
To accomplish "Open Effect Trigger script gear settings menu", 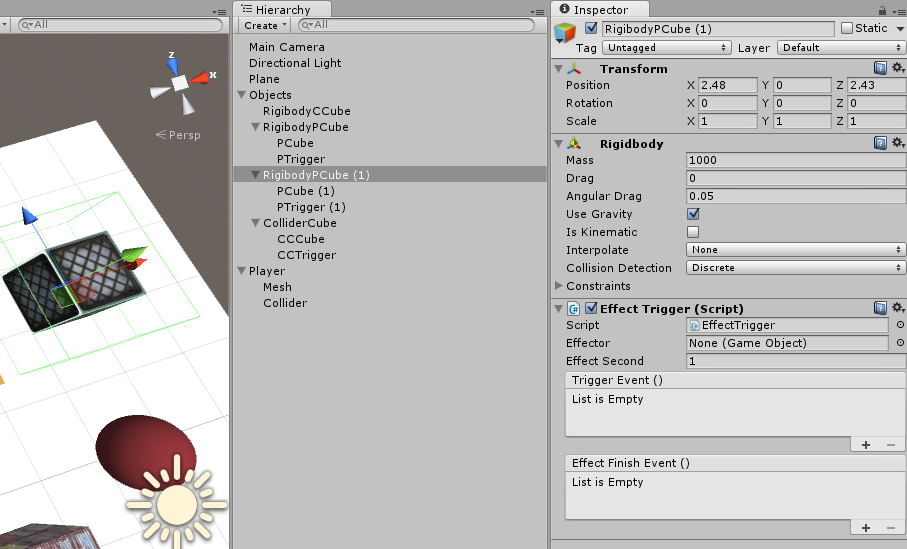I will [897, 308].
